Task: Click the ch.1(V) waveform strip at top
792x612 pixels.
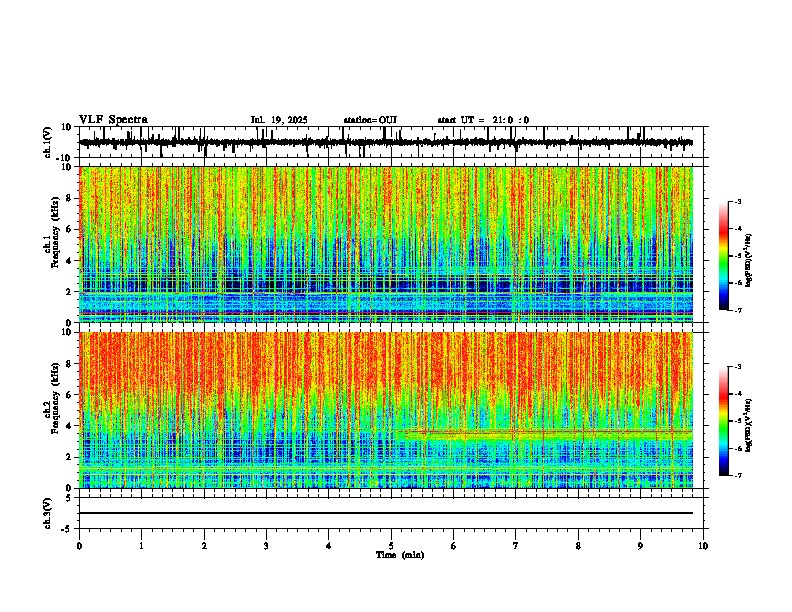Action: pyautogui.click(x=391, y=142)
